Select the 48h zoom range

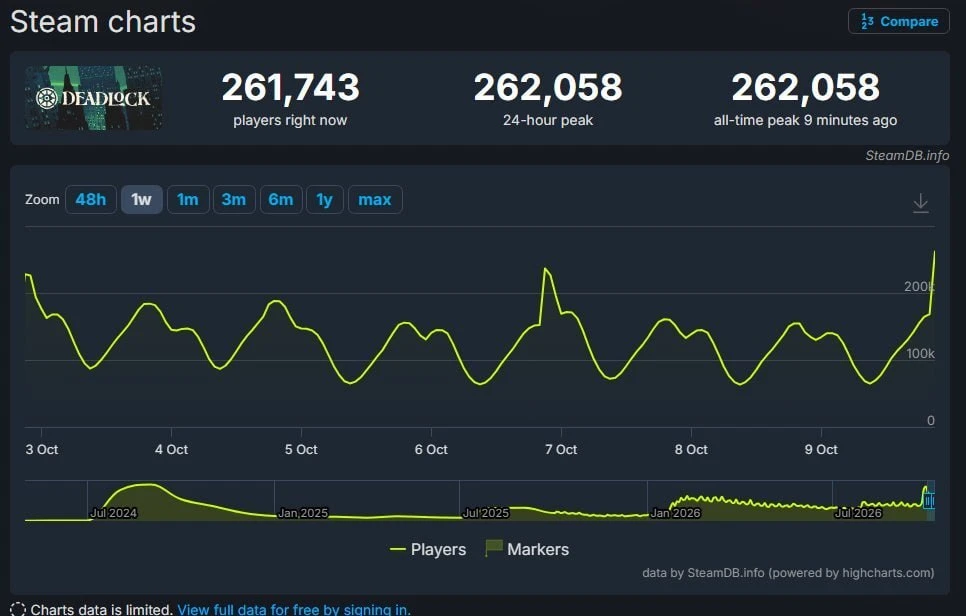click(91, 200)
